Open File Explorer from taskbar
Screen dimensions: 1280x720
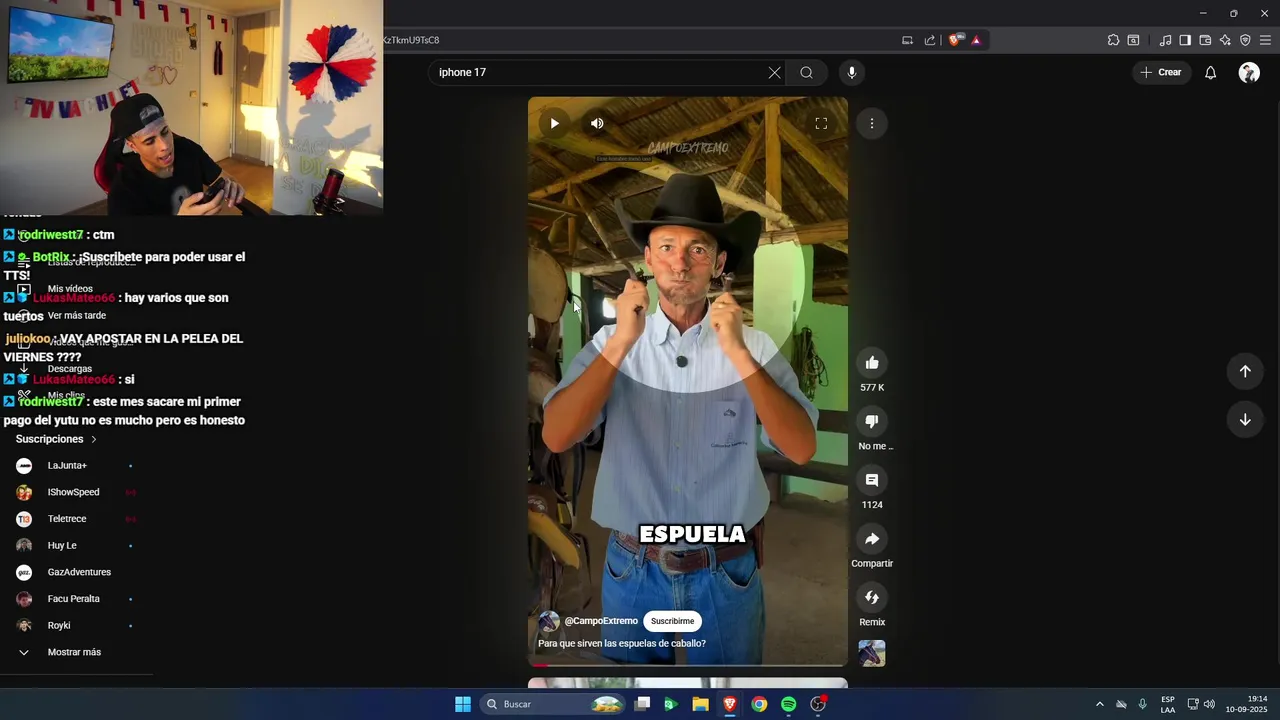click(x=701, y=704)
